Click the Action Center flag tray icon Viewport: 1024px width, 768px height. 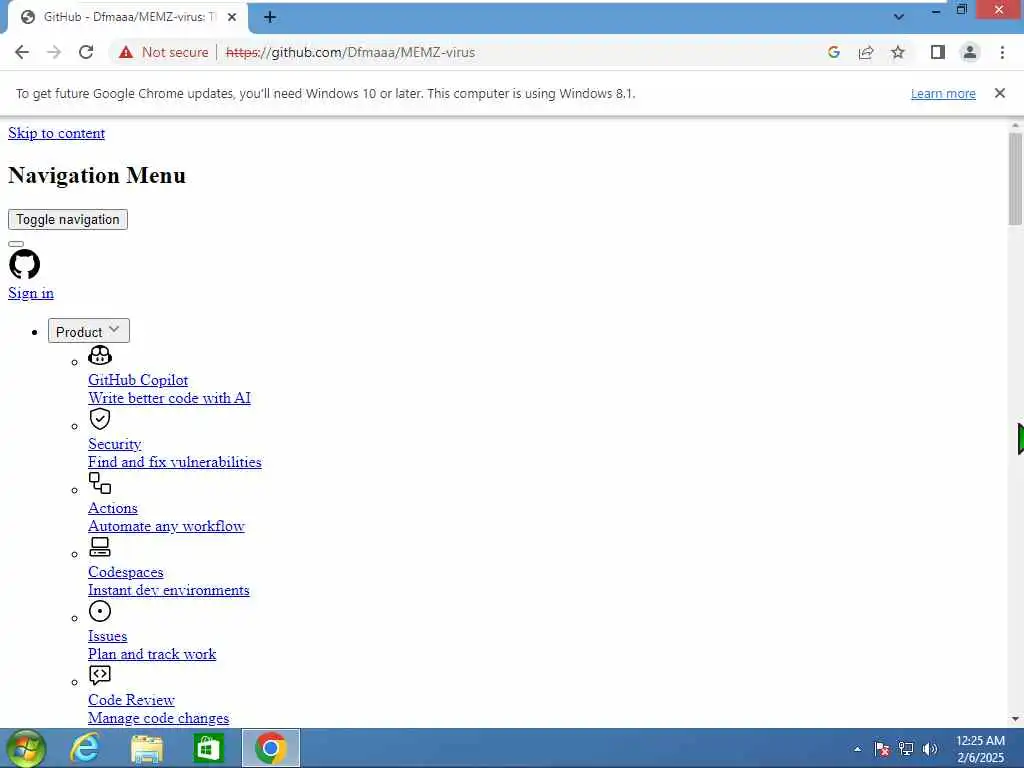tap(882, 749)
